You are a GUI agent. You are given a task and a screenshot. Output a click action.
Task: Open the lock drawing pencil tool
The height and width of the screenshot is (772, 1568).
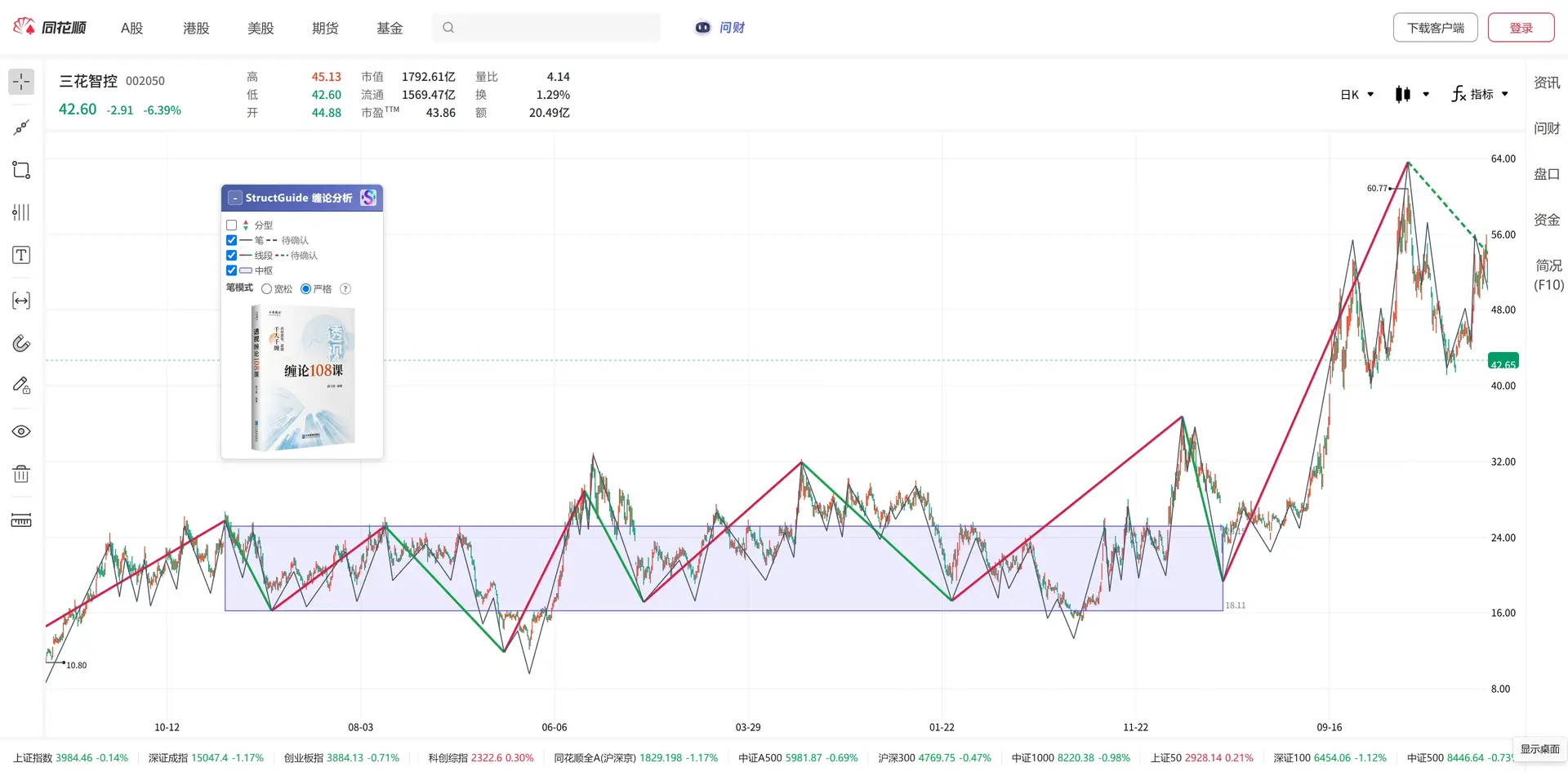(21, 386)
